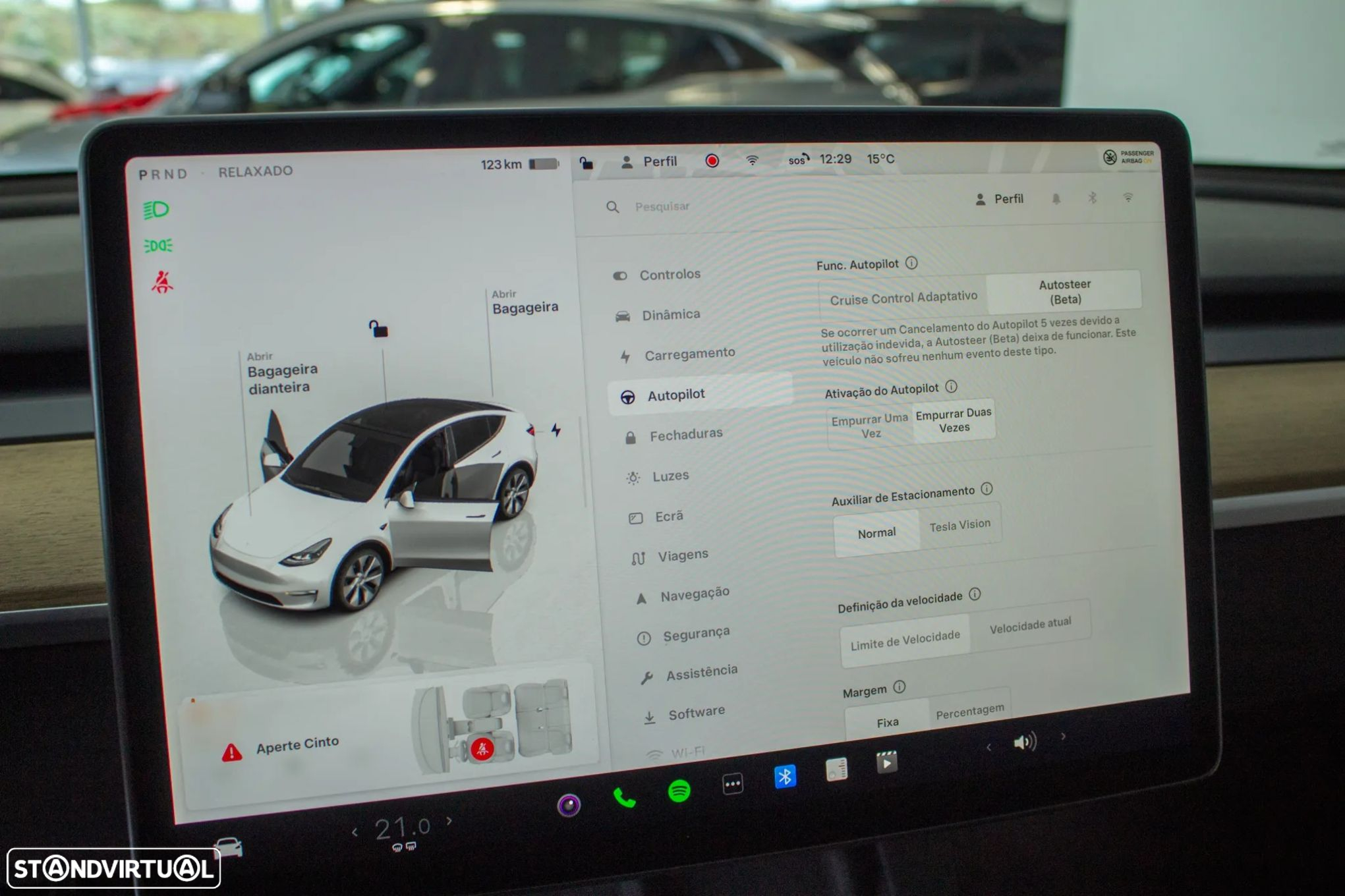
Task: Open the notes/manual app icon in dock
Action: point(836,770)
